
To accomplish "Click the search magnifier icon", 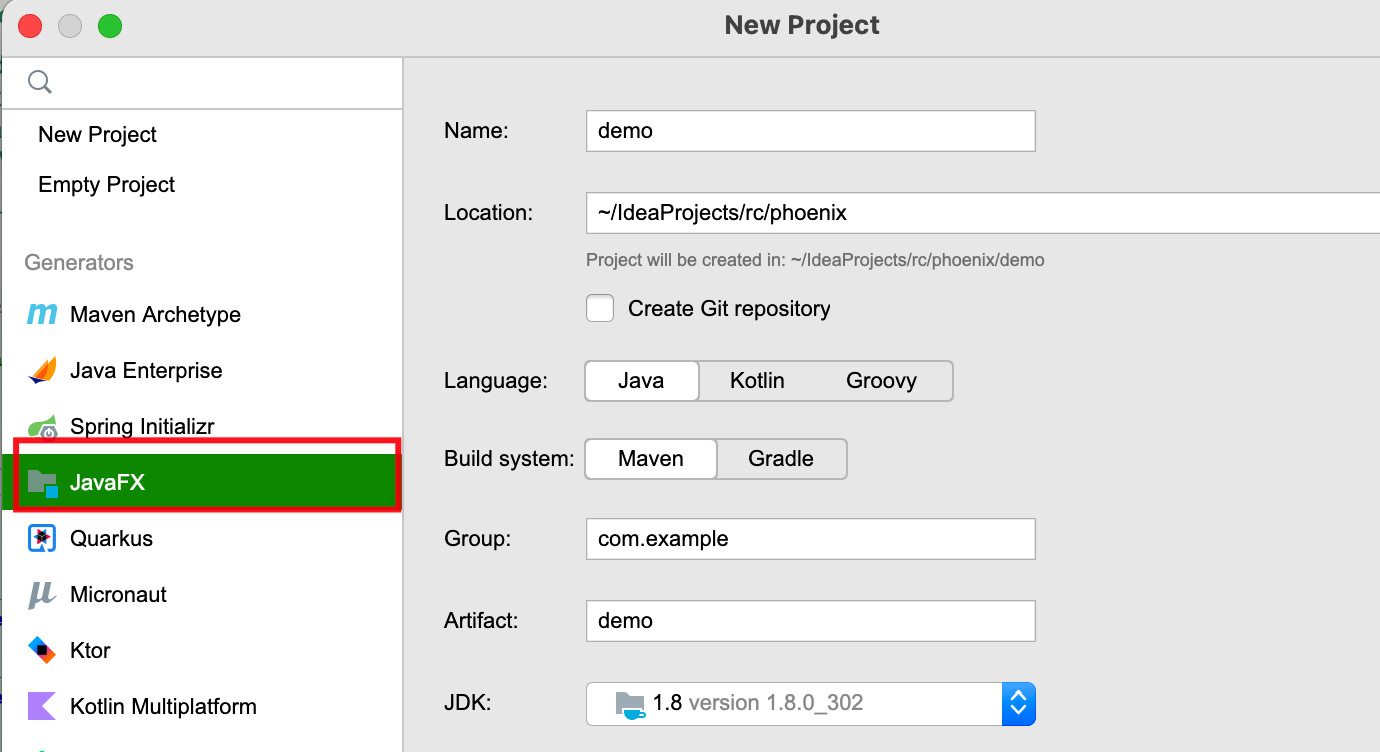I will [39, 82].
